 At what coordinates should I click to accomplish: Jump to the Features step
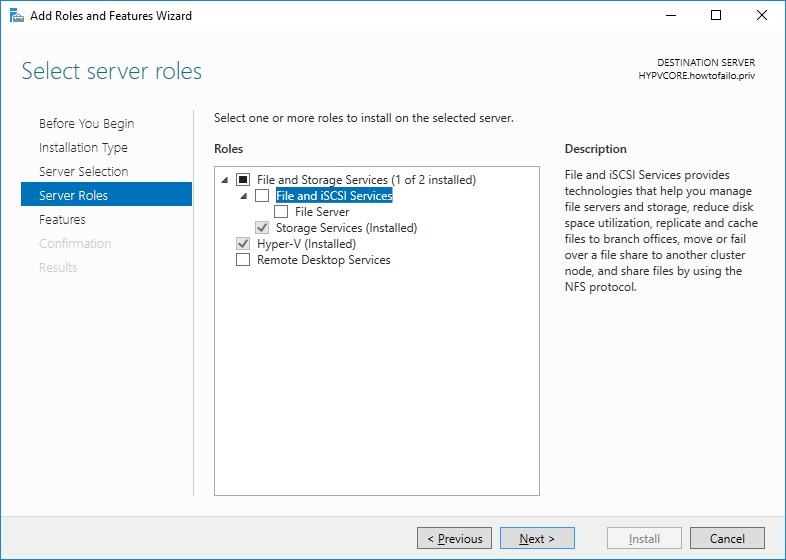click(62, 220)
